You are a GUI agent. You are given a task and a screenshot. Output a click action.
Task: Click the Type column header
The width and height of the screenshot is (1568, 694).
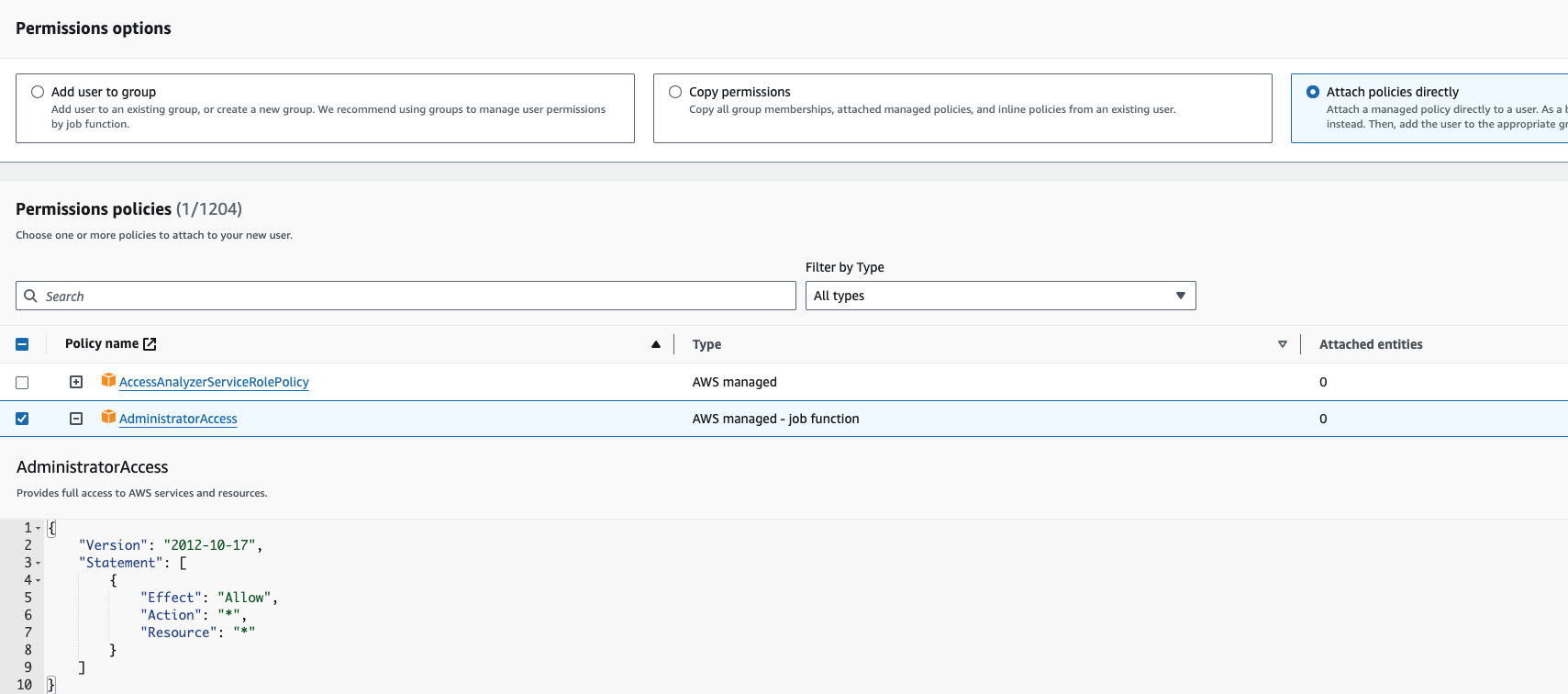(x=706, y=344)
